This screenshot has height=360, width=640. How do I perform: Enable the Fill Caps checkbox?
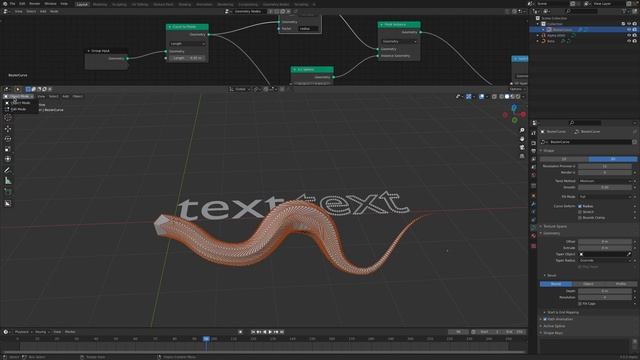(580, 304)
